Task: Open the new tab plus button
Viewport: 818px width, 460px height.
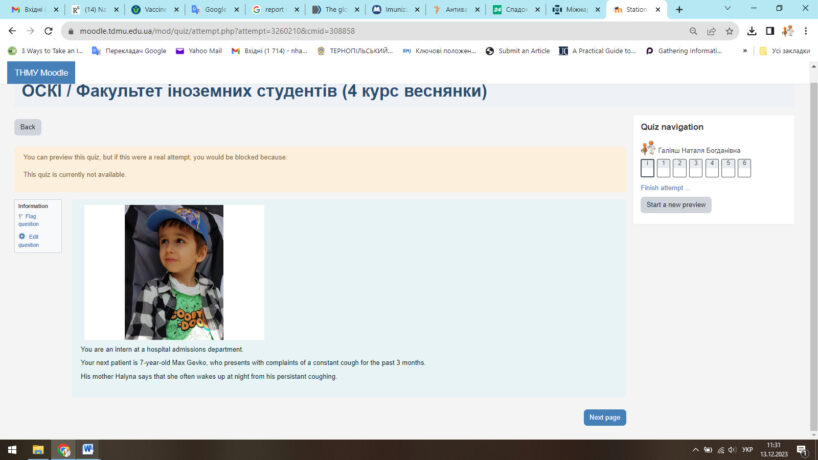Action: pyautogui.click(x=680, y=9)
